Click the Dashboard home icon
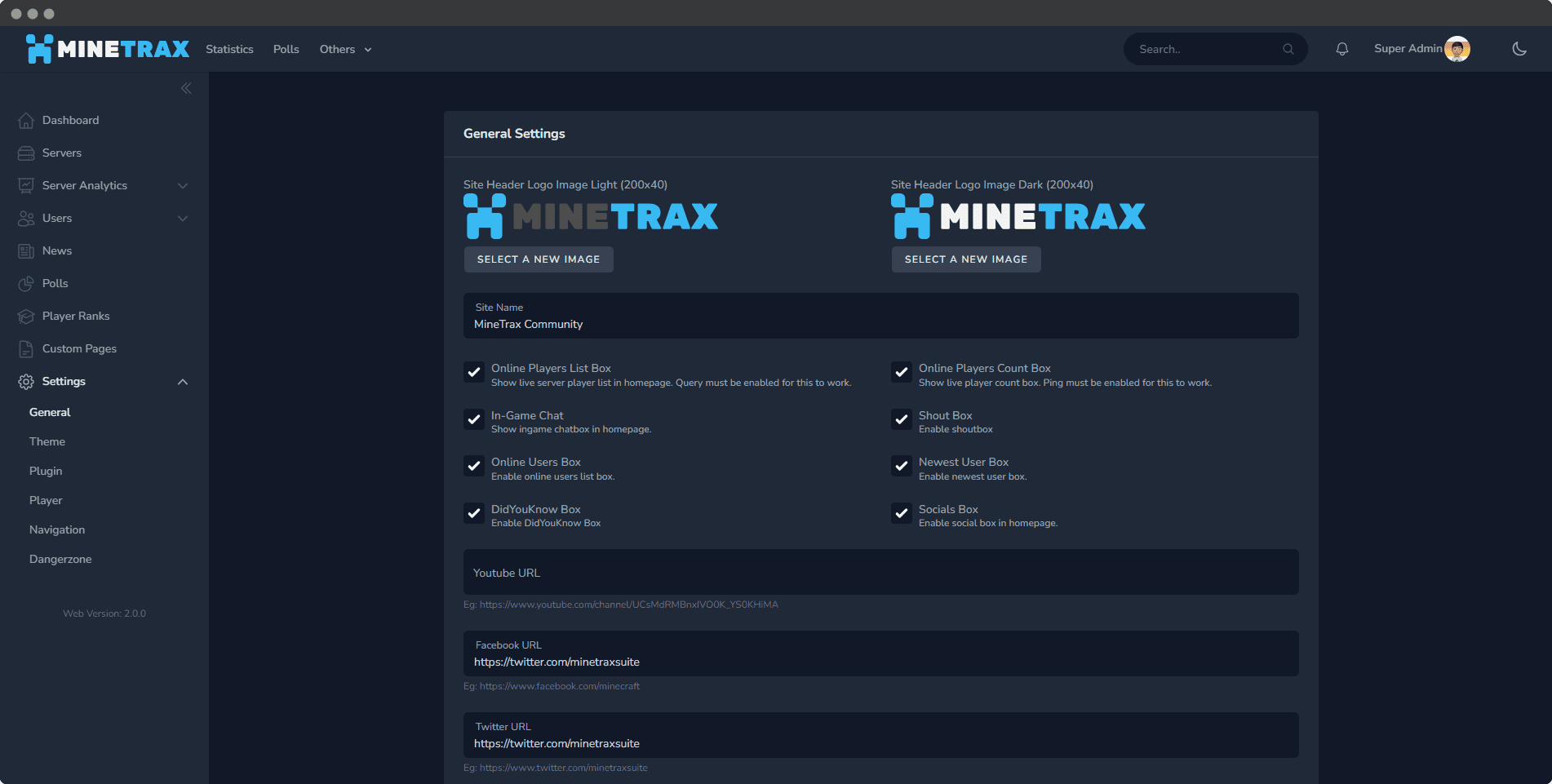Viewport: 1552px width, 784px height. (26, 120)
